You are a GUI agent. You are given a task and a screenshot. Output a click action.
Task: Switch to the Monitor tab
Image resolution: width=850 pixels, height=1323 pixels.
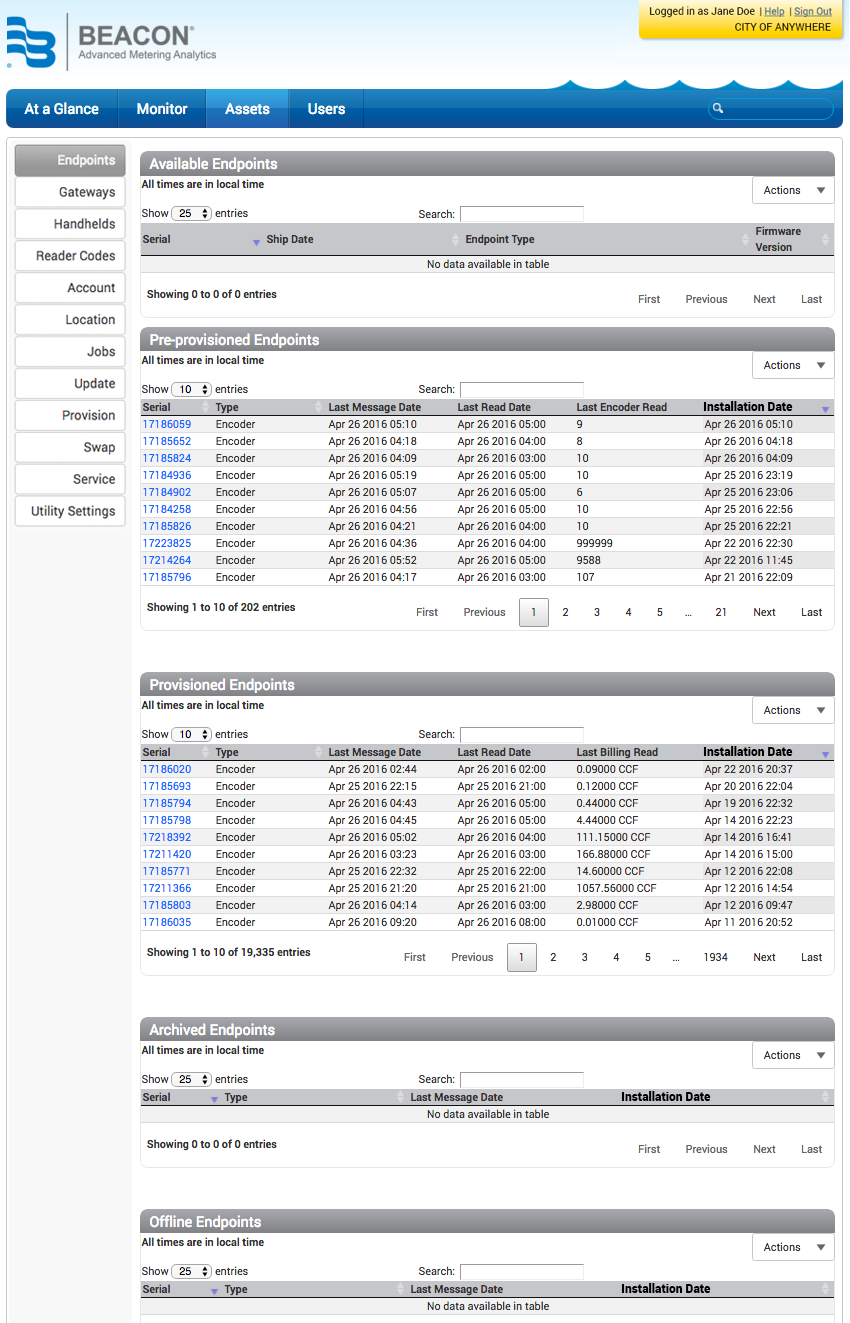(162, 108)
